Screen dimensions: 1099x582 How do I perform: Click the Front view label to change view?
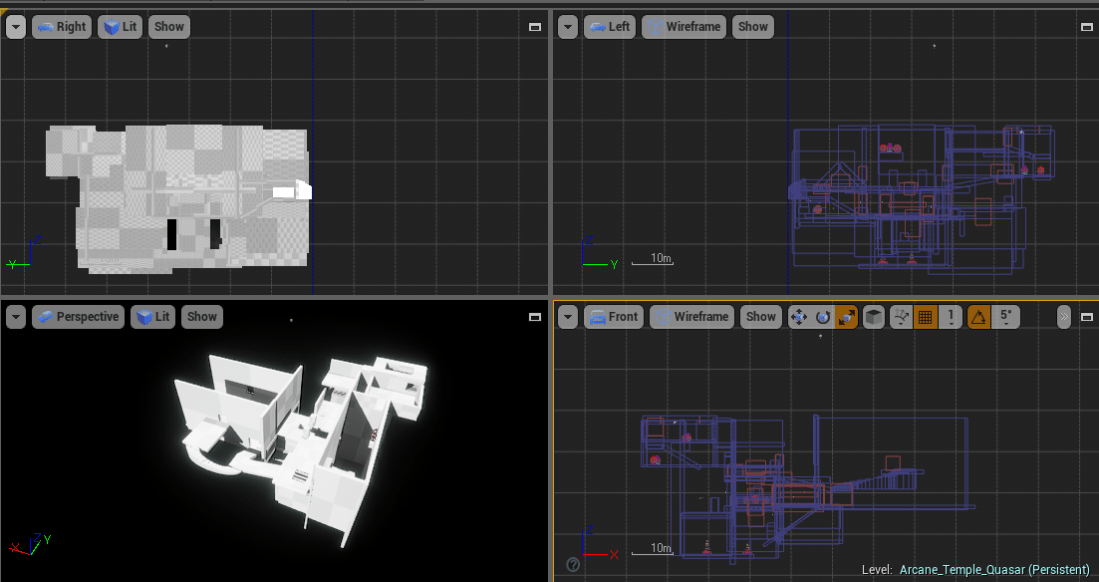click(x=614, y=316)
